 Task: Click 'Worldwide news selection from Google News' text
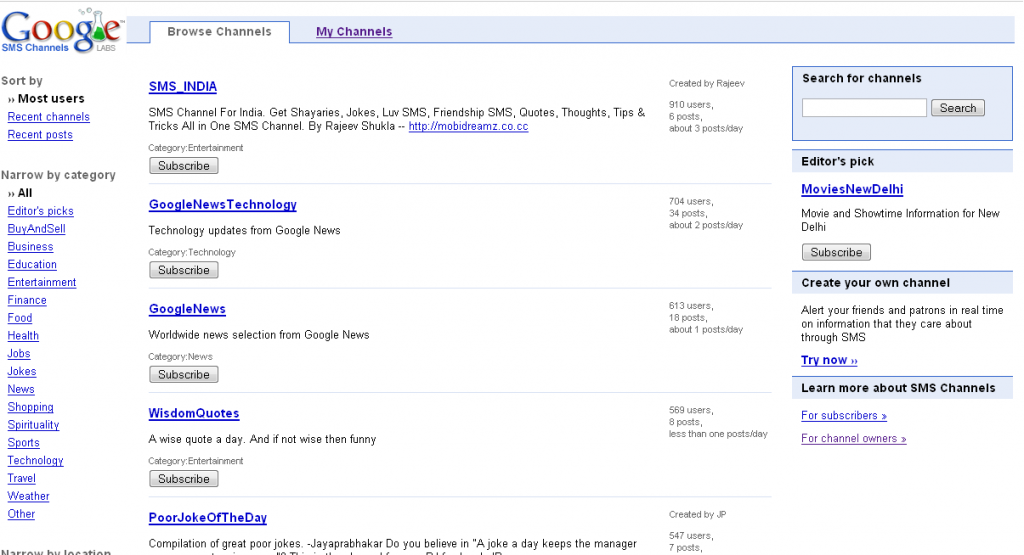(259, 335)
